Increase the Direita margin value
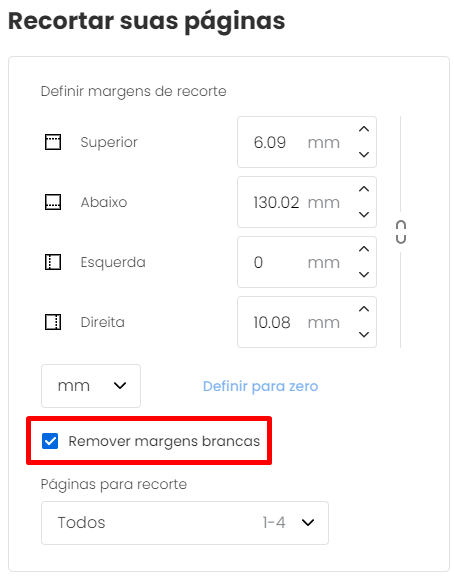The image size is (454, 577). click(x=364, y=309)
